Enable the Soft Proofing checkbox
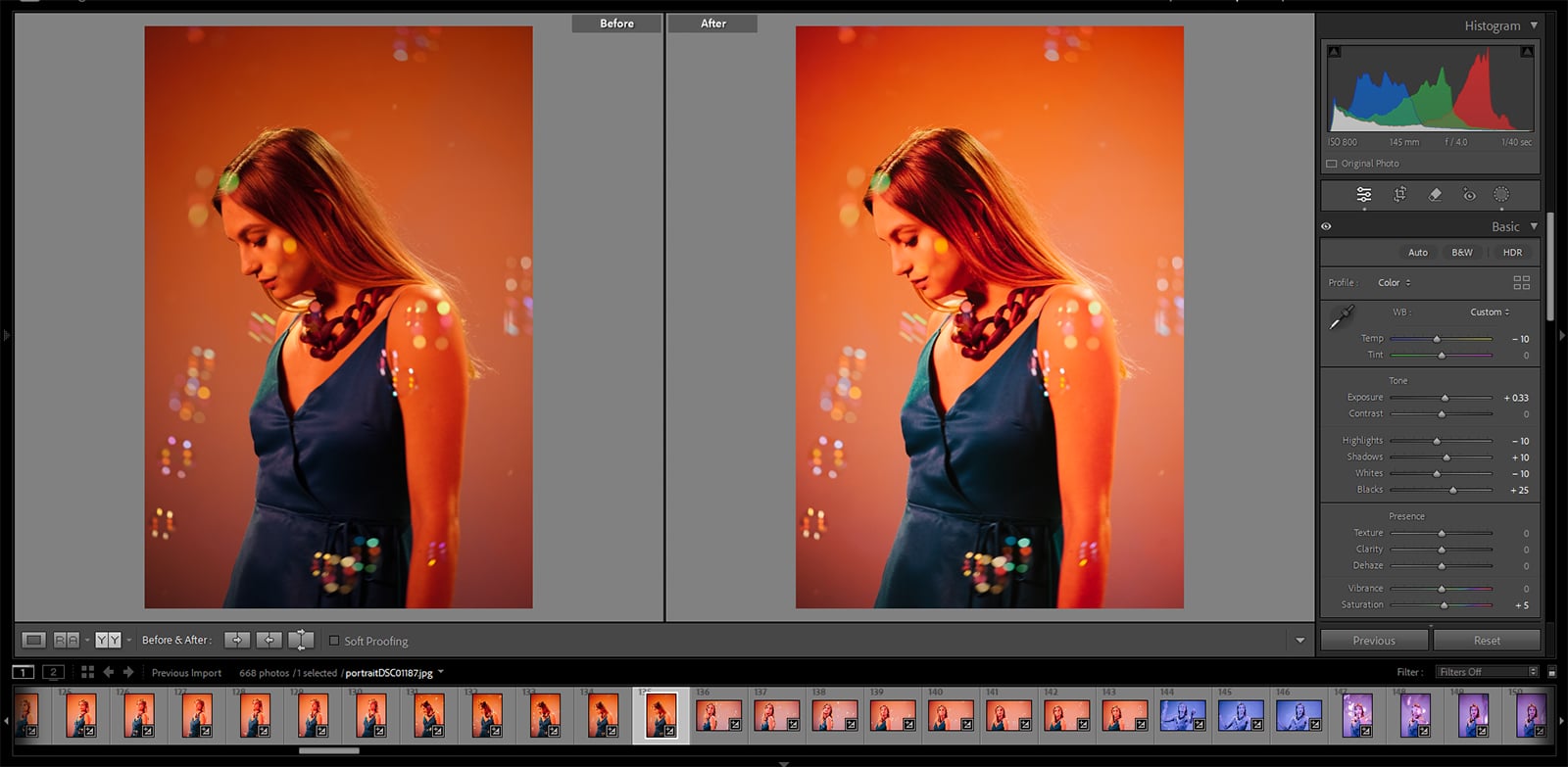 (334, 641)
